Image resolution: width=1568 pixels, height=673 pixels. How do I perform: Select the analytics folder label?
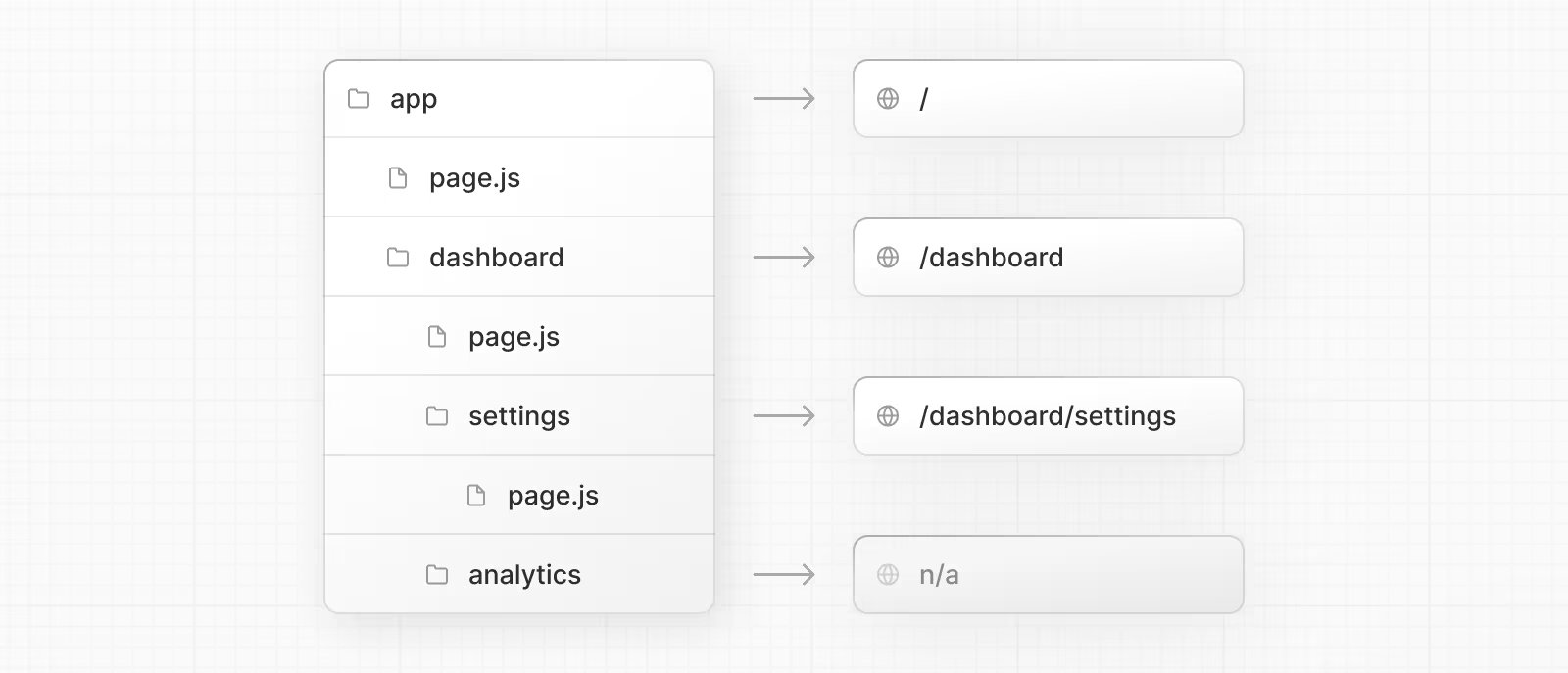524,576
